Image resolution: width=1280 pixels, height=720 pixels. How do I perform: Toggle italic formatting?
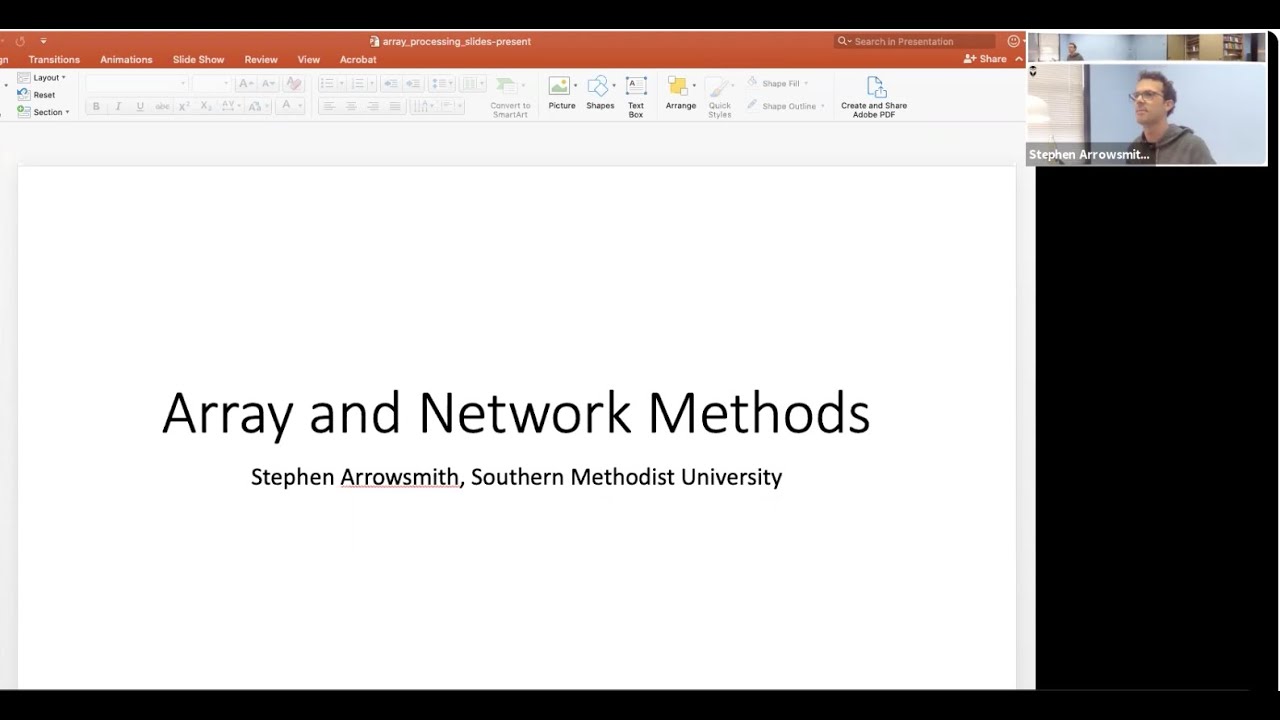tap(118, 106)
